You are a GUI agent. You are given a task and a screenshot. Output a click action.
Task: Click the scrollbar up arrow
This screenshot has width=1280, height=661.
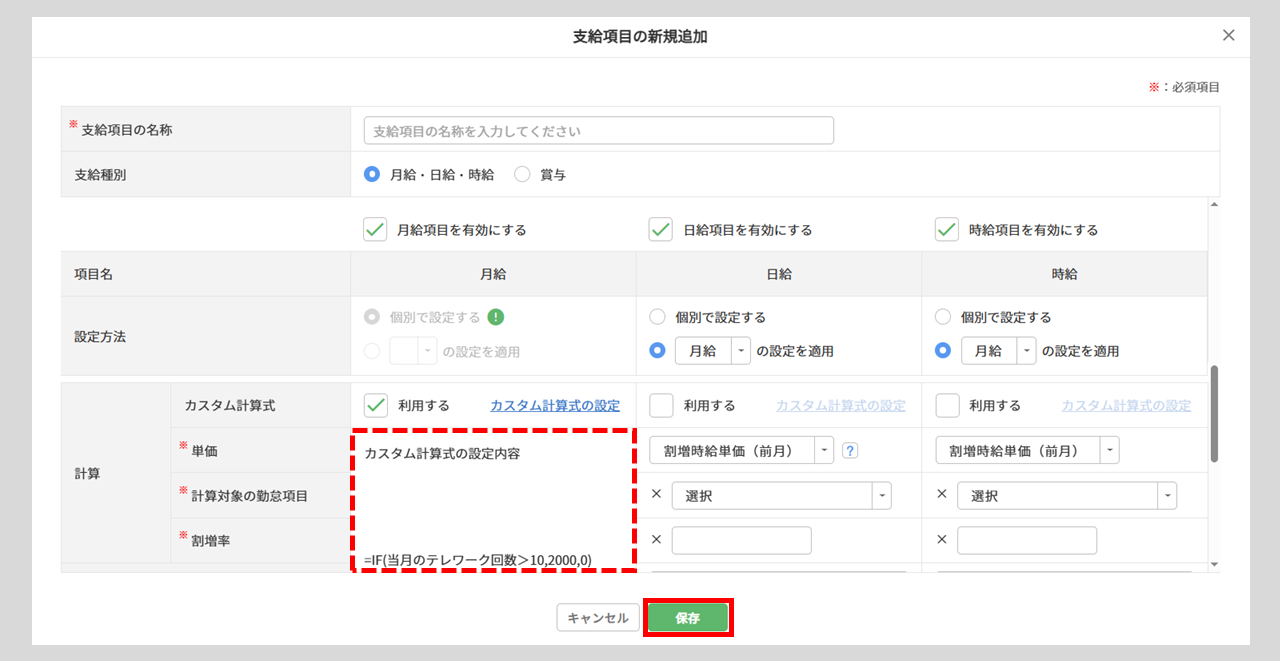(1214, 204)
